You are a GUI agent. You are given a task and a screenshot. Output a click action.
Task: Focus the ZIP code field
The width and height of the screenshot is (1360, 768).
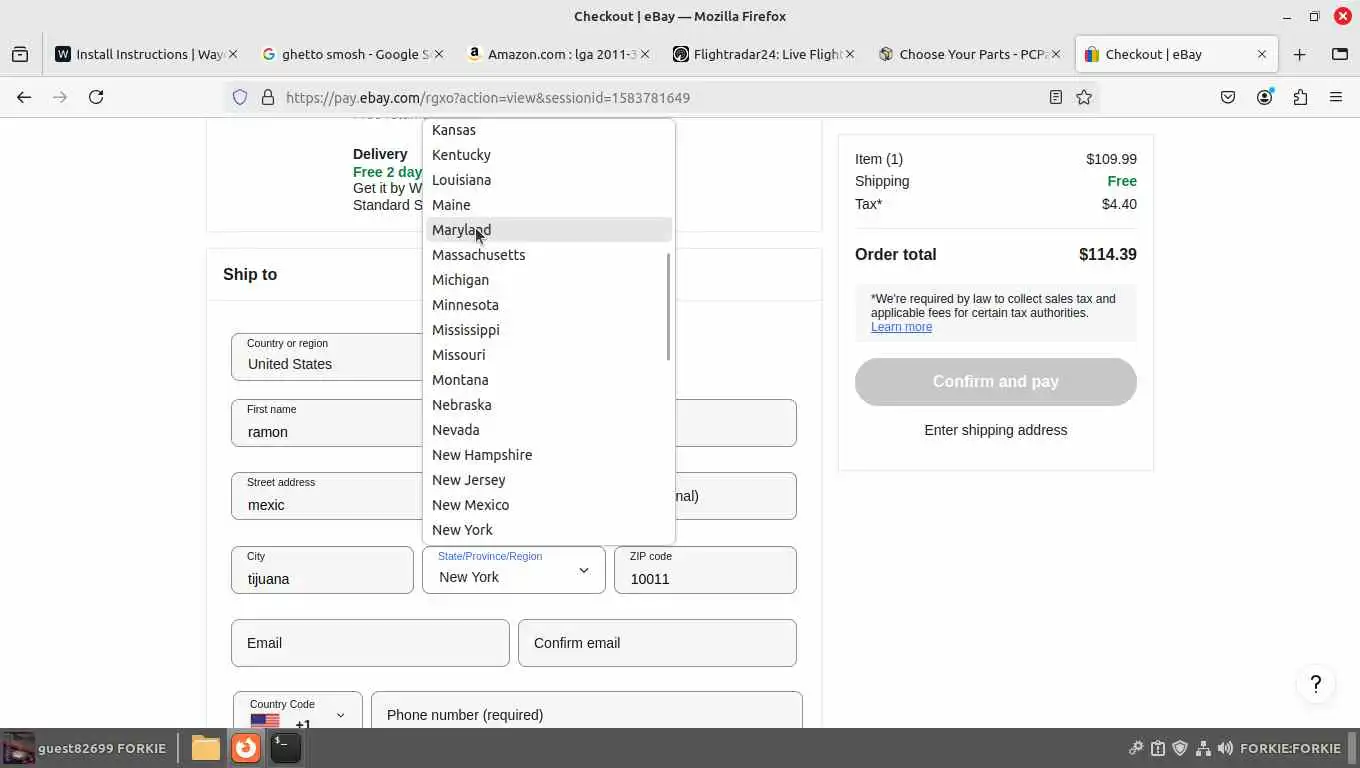click(x=705, y=570)
